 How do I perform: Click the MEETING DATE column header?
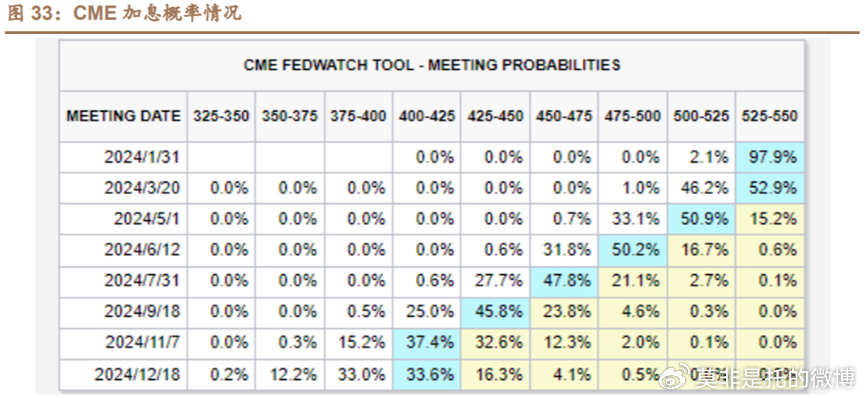tap(124, 116)
